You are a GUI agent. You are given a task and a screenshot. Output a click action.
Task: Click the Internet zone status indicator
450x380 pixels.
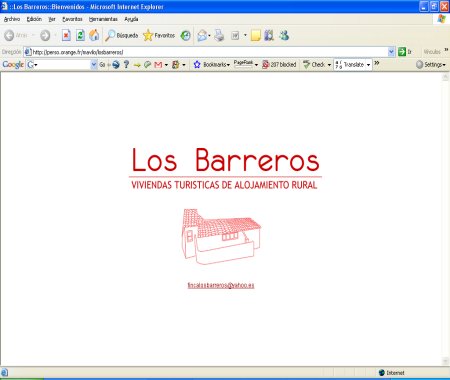pyautogui.click(x=392, y=373)
